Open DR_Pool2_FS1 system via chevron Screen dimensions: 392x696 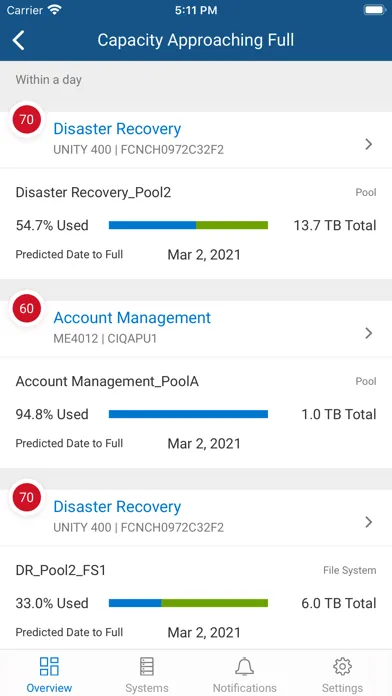click(368, 522)
